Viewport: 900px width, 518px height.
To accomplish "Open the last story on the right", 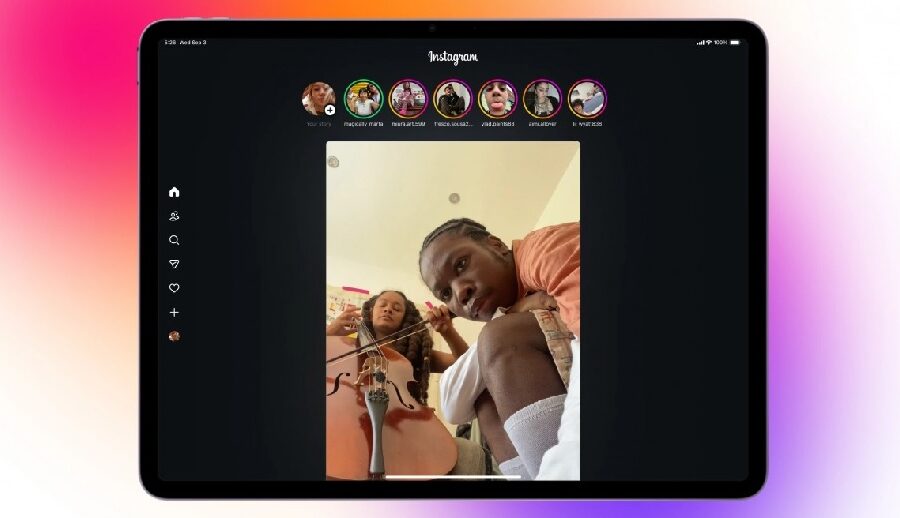I will point(587,99).
